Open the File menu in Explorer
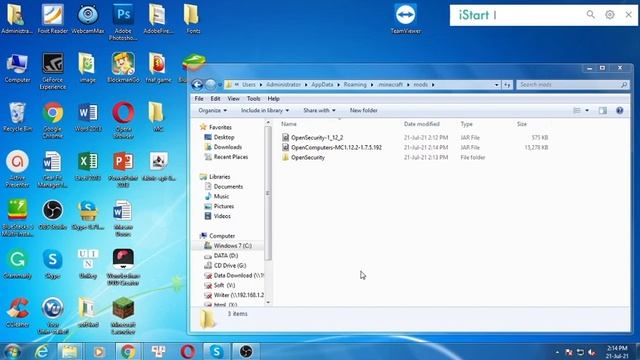Viewport: 640px width, 360px height. coord(199,99)
